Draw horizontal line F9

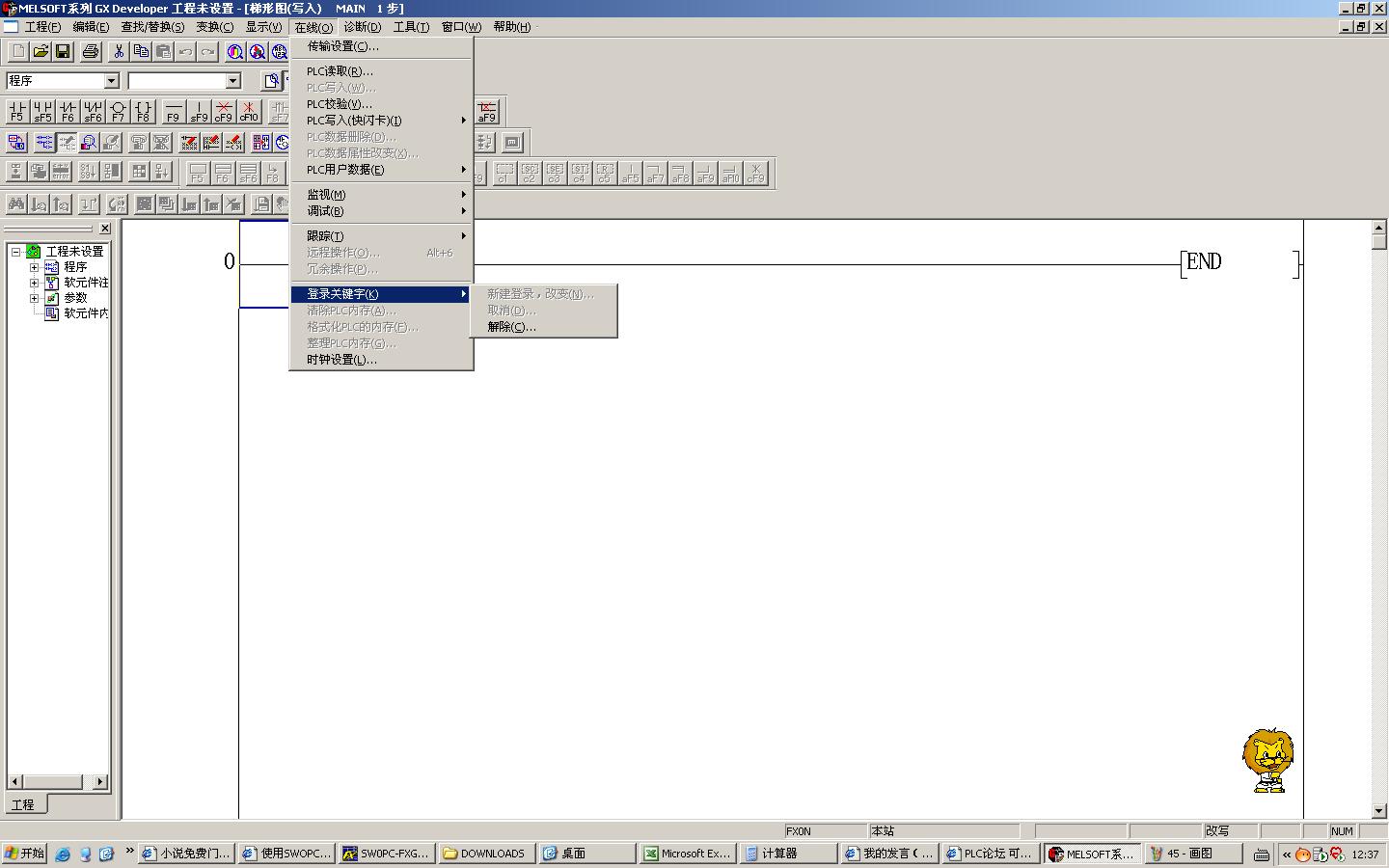click(174, 112)
